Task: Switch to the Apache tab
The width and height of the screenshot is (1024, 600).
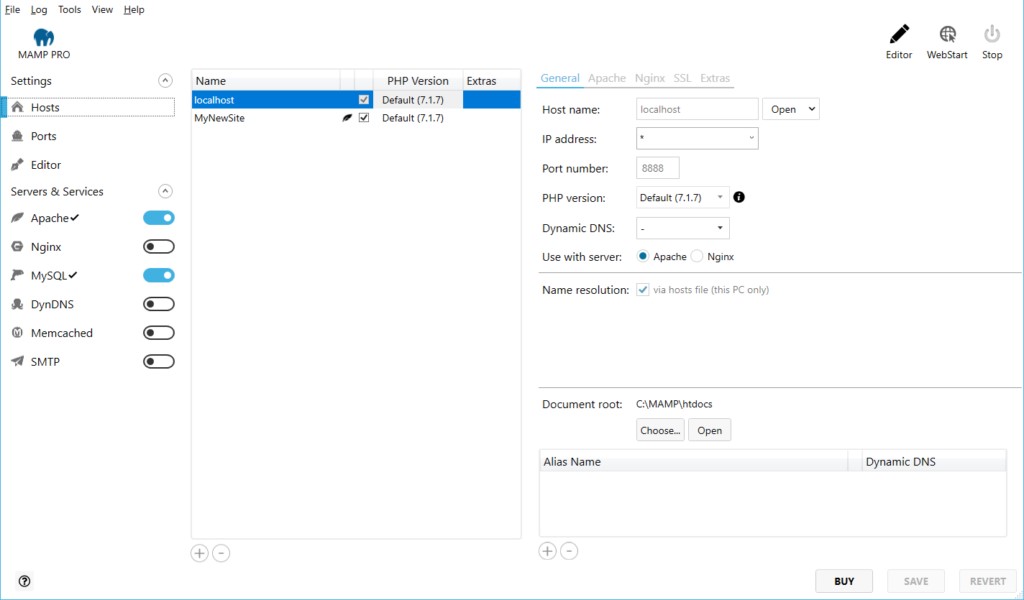Action: point(607,78)
